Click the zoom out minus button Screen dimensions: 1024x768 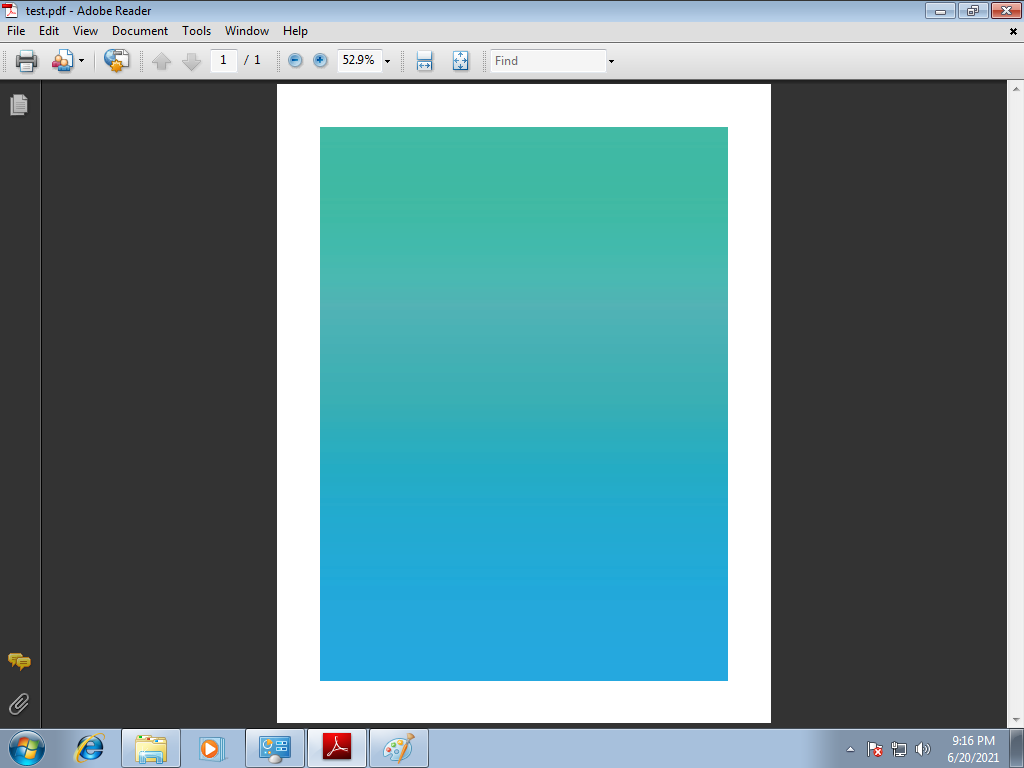295,61
